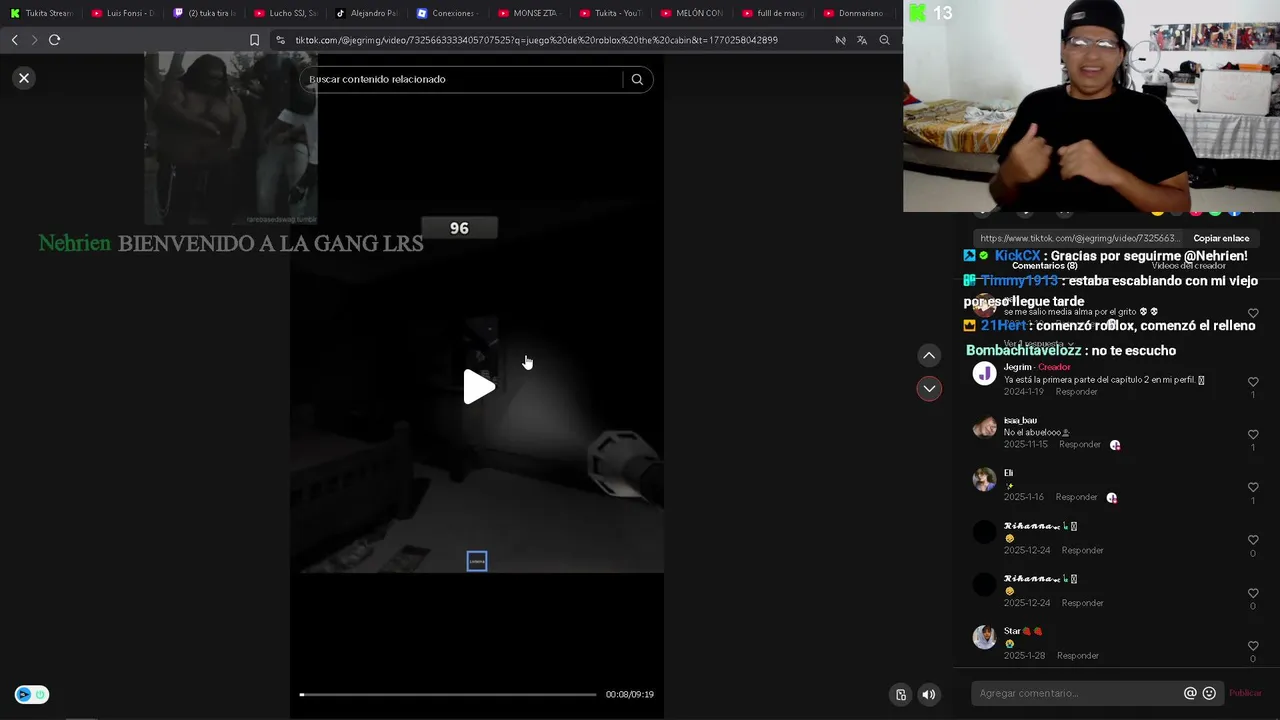Click browser back arrow
Image resolution: width=1280 pixels, height=720 pixels.
click(x=14, y=40)
